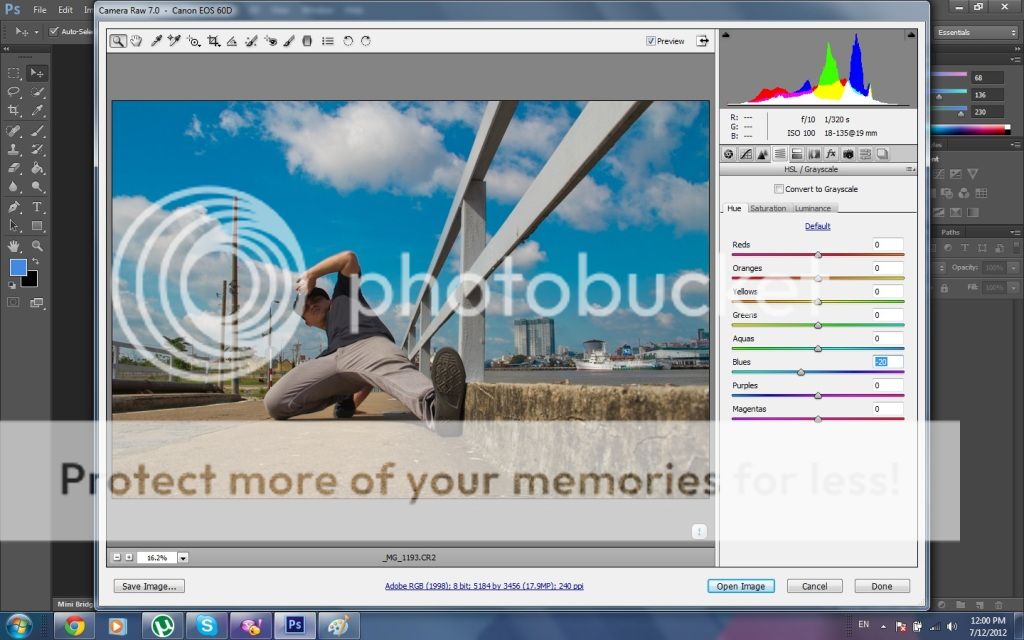
Task: Switch to the Luminance tab
Action: pyautogui.click(x=813, y=208)
